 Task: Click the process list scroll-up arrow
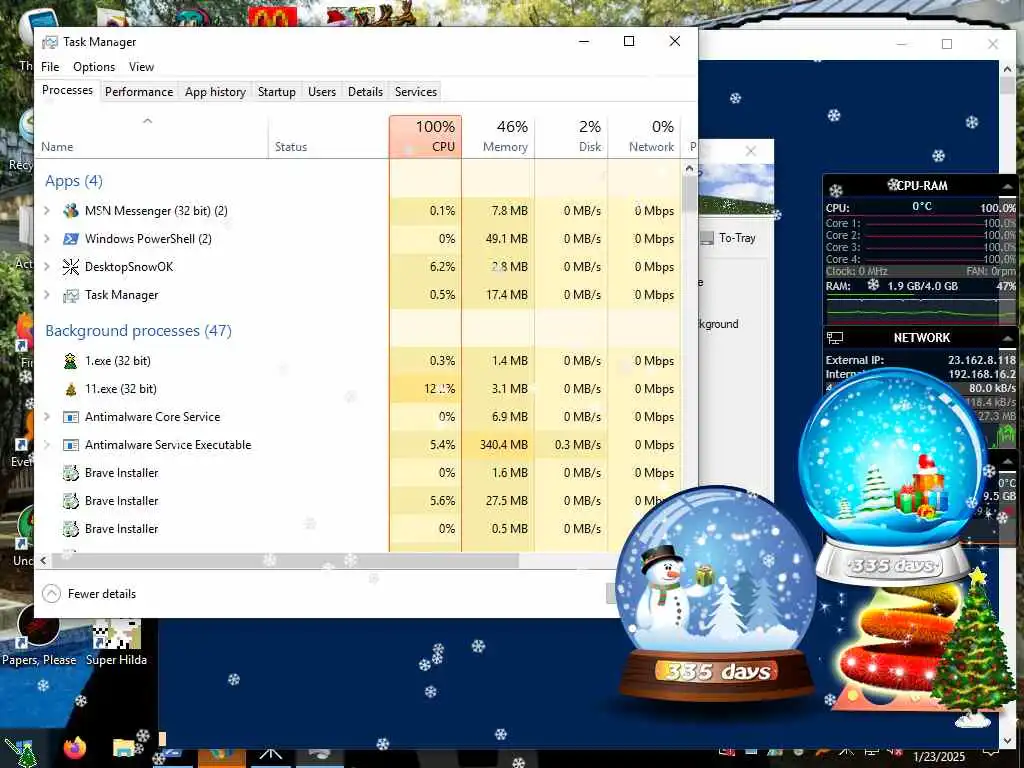689,168
